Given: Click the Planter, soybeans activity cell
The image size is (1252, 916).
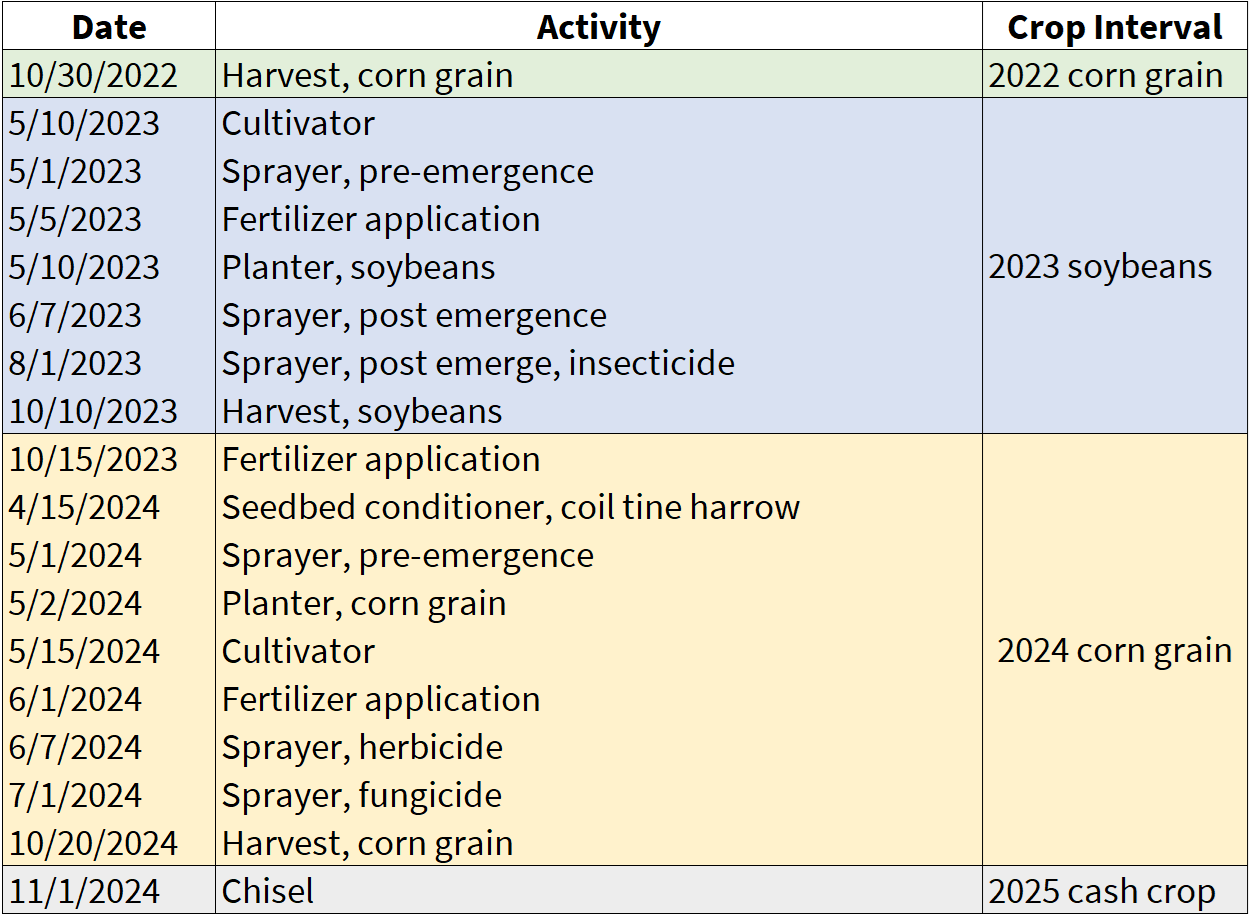Looking at the screenshot, I should pos(359,267).
